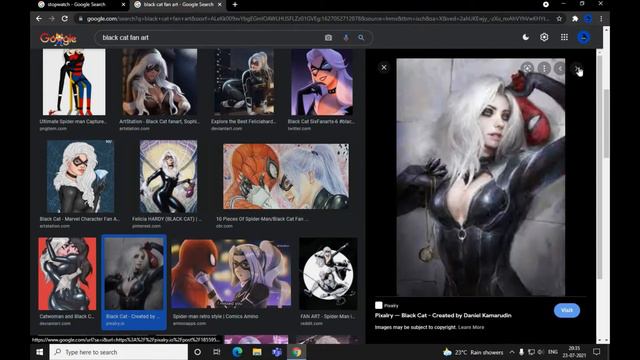The height and width of the screenshot is (360, 640).
Task: Click the Type here to search taskbar box
Action: [x=119, y=352]
